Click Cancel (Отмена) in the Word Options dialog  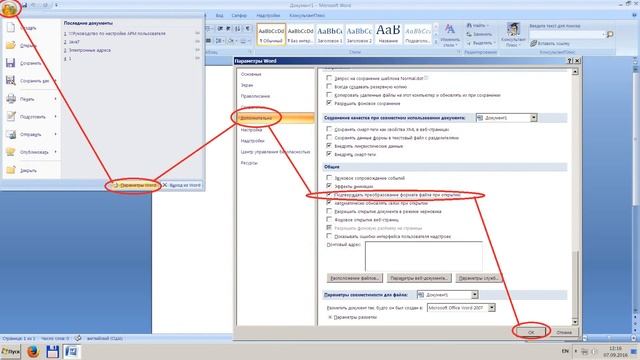tap(564, 332)
